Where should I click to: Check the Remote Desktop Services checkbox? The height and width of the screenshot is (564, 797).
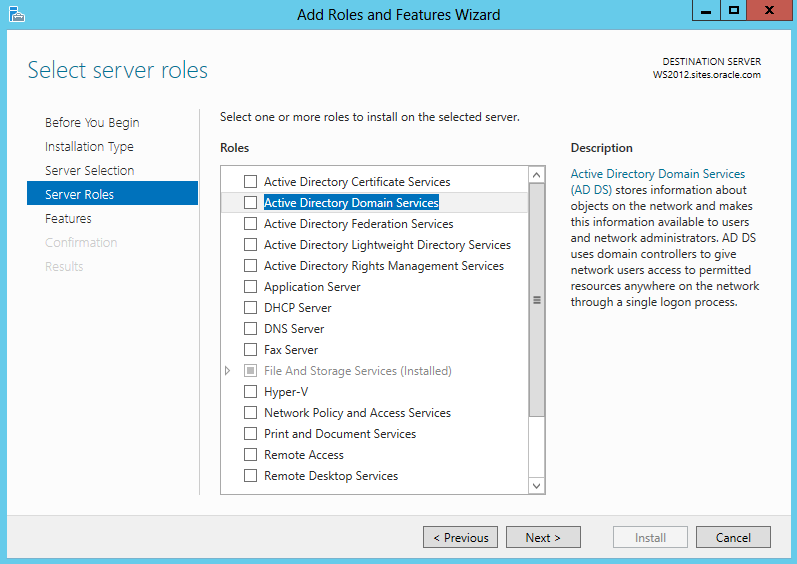pyautogui.click(x=250, y=476)
